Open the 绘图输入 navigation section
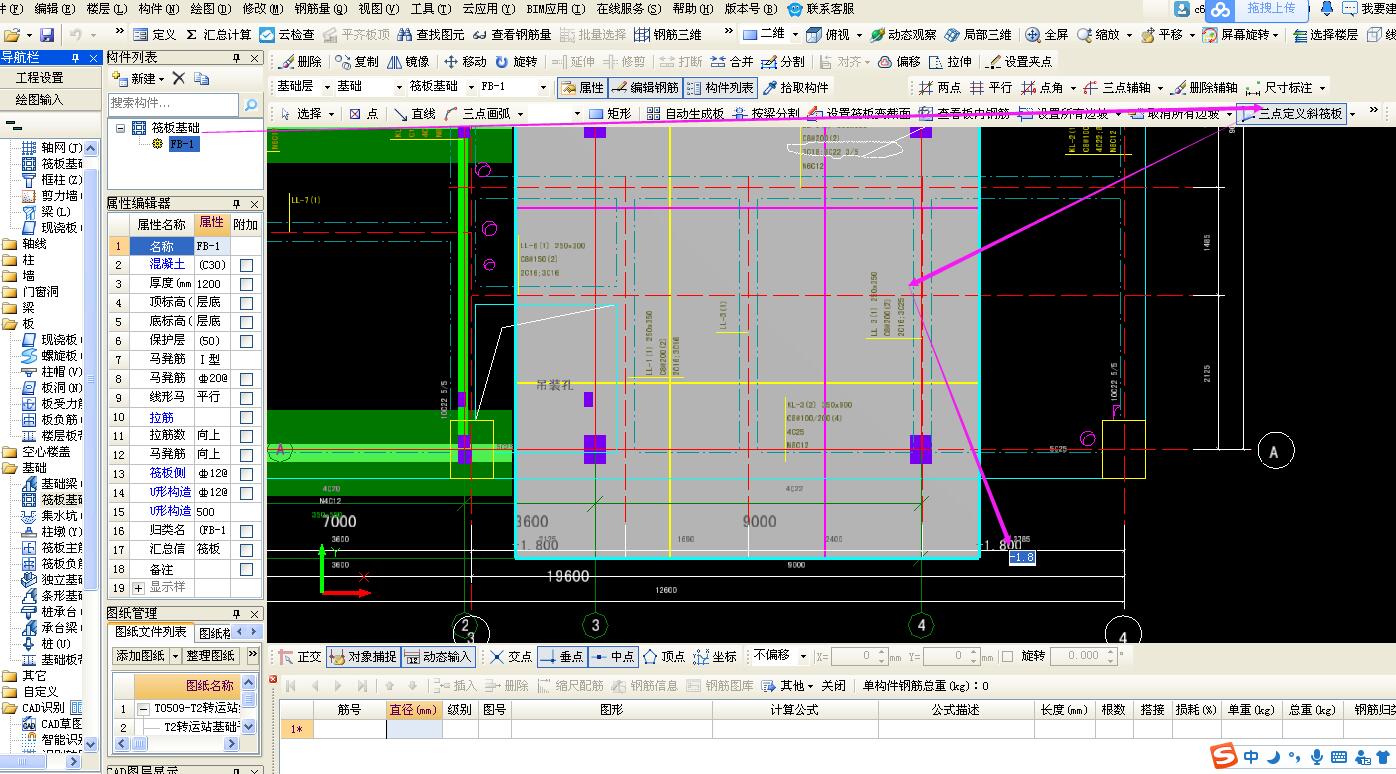The height and width of the screenshot is (774, 1396). [x=39, y=100]
